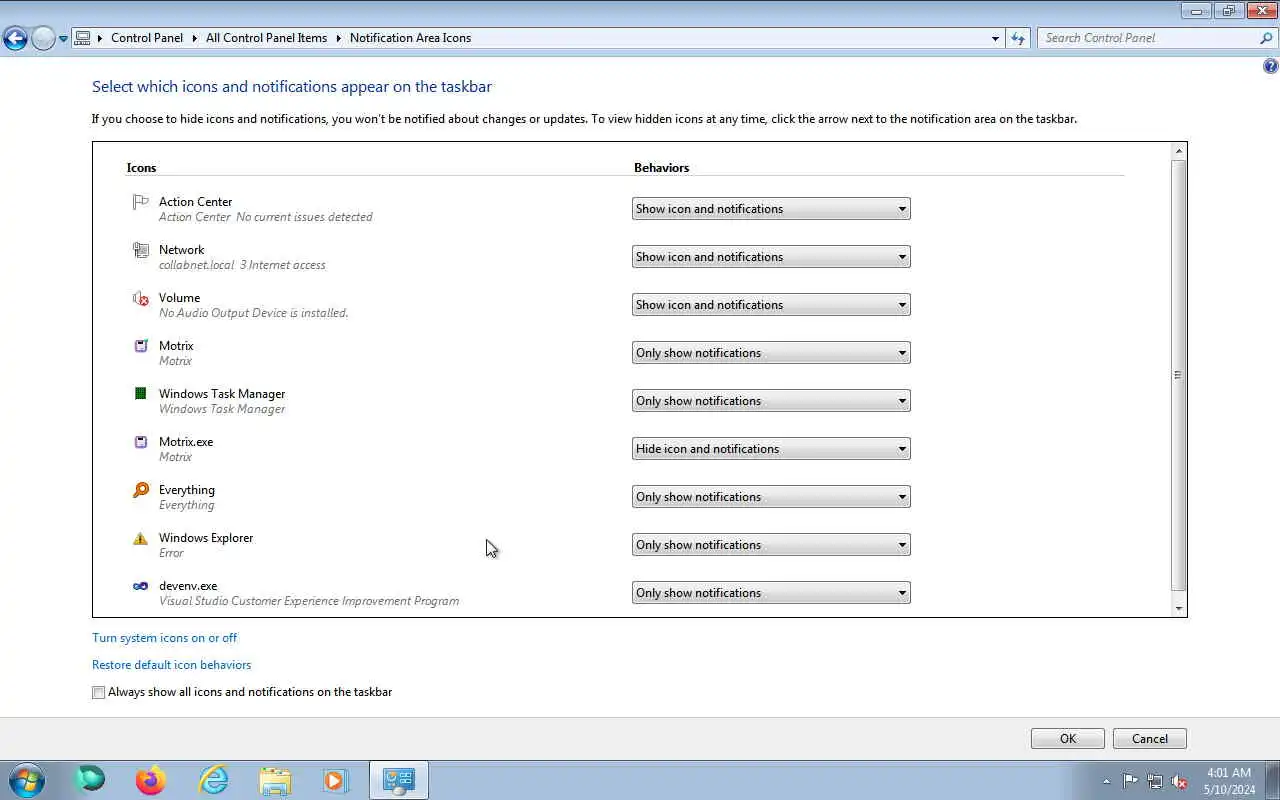Open the Windows Start button
Viewport: 1280px width, 800px height.
pyautogui.click(x=27, y=780)
